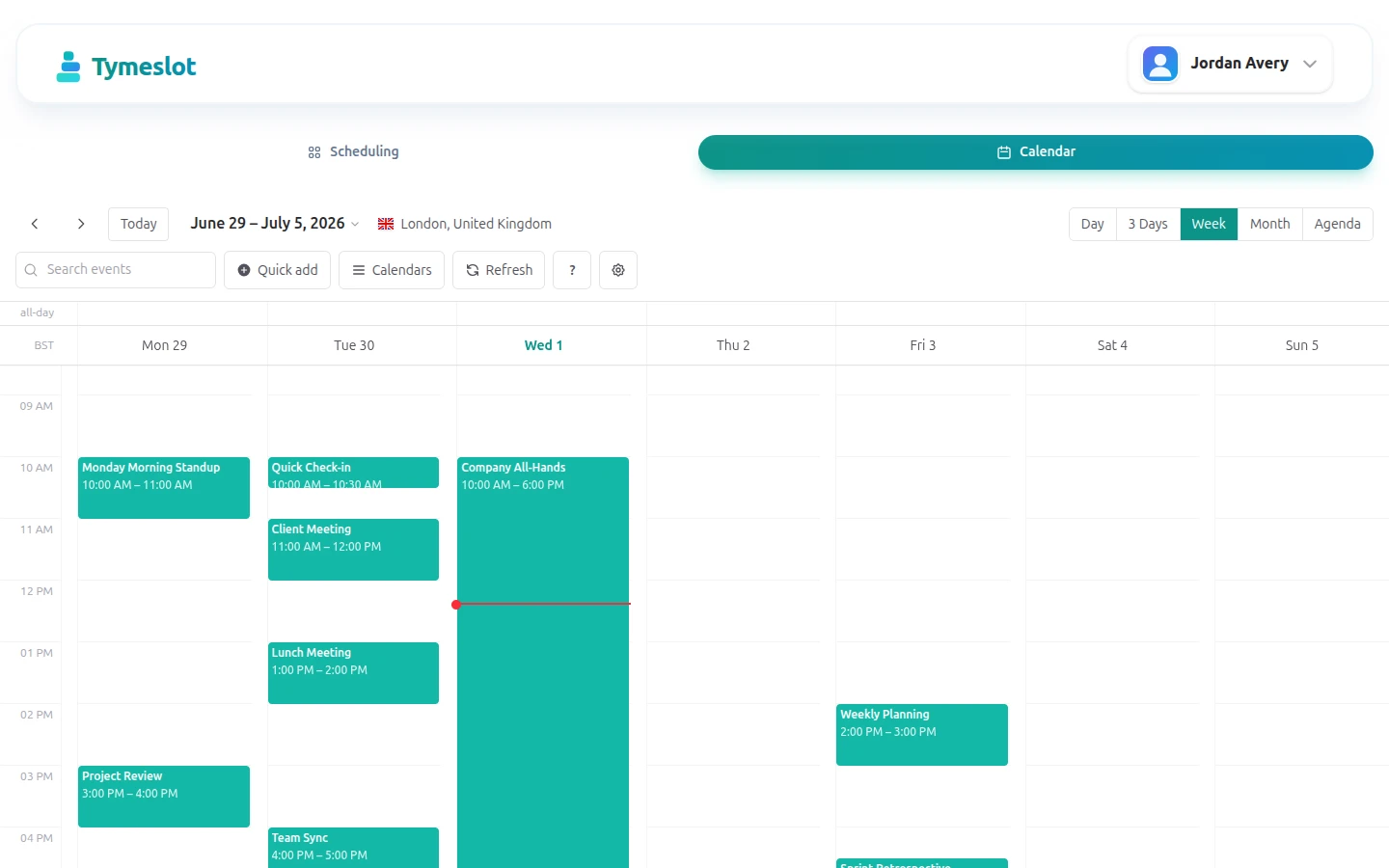The width and height of the screenshot is (1389, 868).
Task: Go to the next week
Action: click(81, 224)
